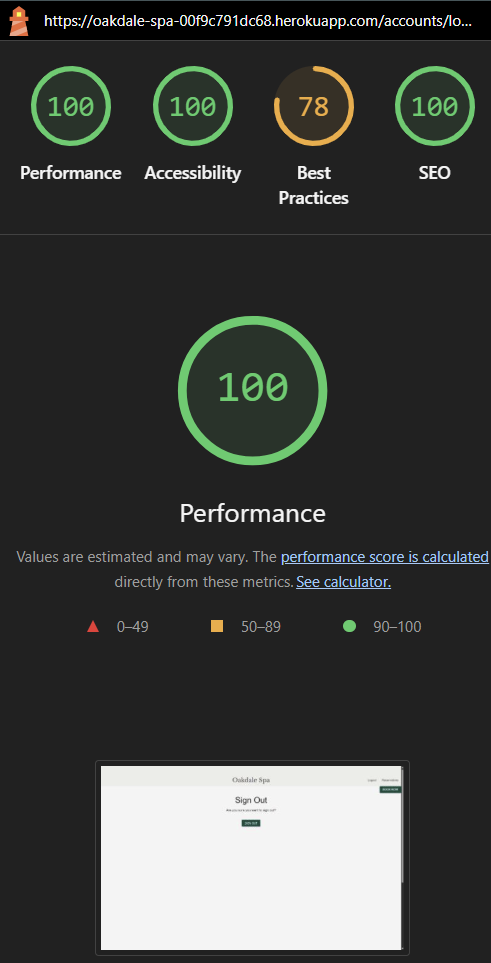The width and height of the screenshot is (491, 963).
Task: Jump to Accessibility via its label
Action: [192, 173]
